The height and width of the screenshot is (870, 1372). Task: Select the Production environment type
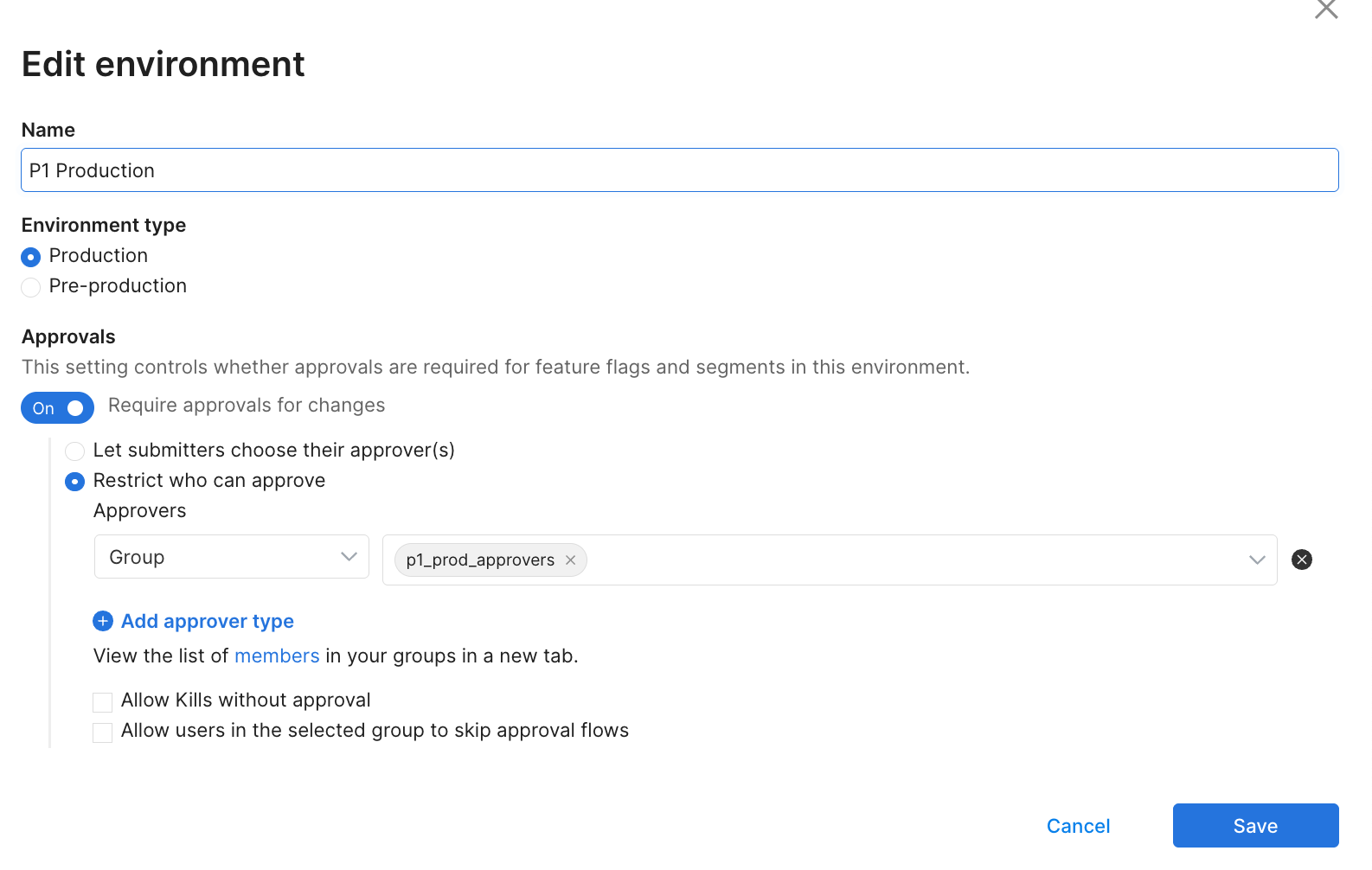pyautogui.click(x=31, y=257)
